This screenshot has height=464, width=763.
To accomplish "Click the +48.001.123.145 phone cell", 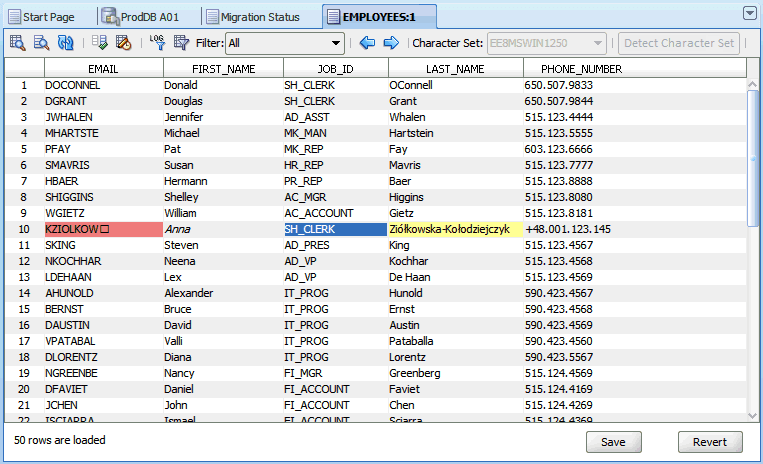I will [x=635, y=229].
